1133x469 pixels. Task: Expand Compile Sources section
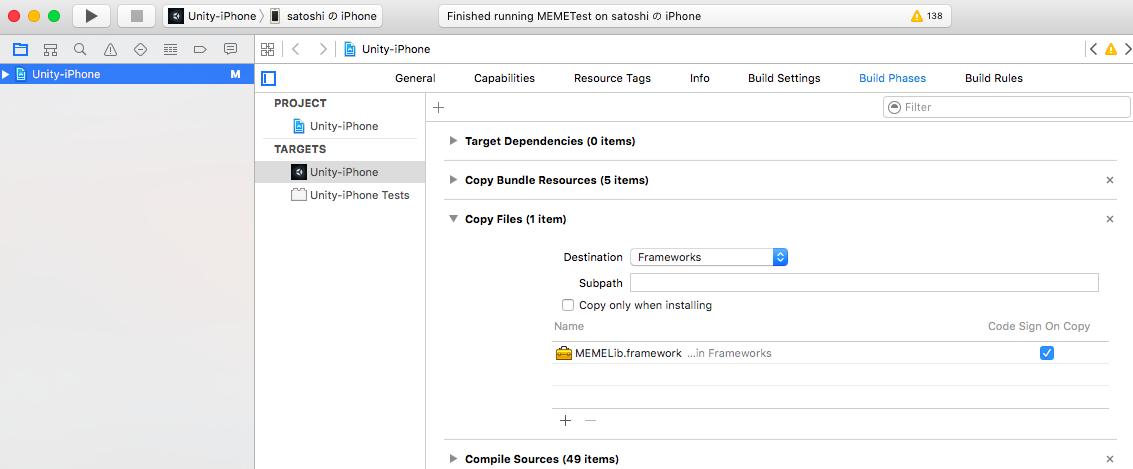(x=453, y=459)
